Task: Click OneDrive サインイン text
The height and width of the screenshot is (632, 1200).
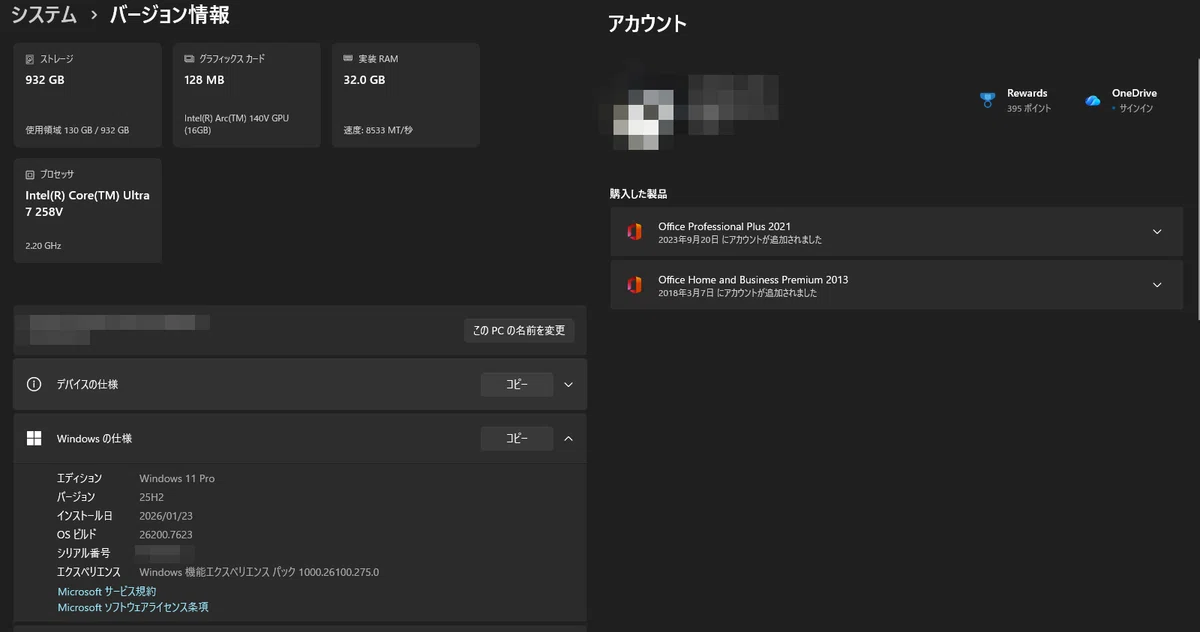Action: coord(1137,108)
